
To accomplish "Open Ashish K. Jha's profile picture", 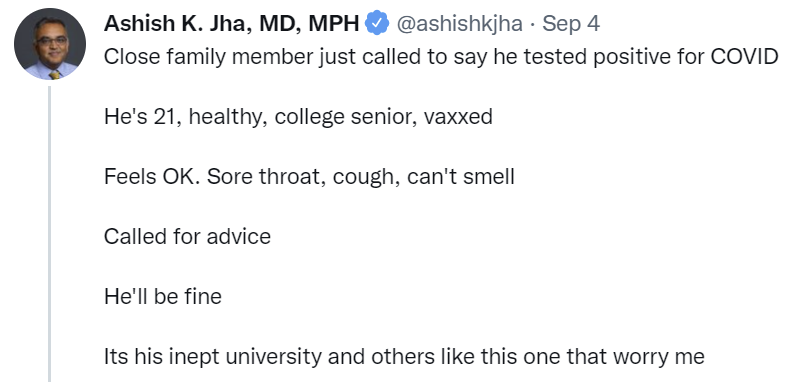I will pos(50,44).
